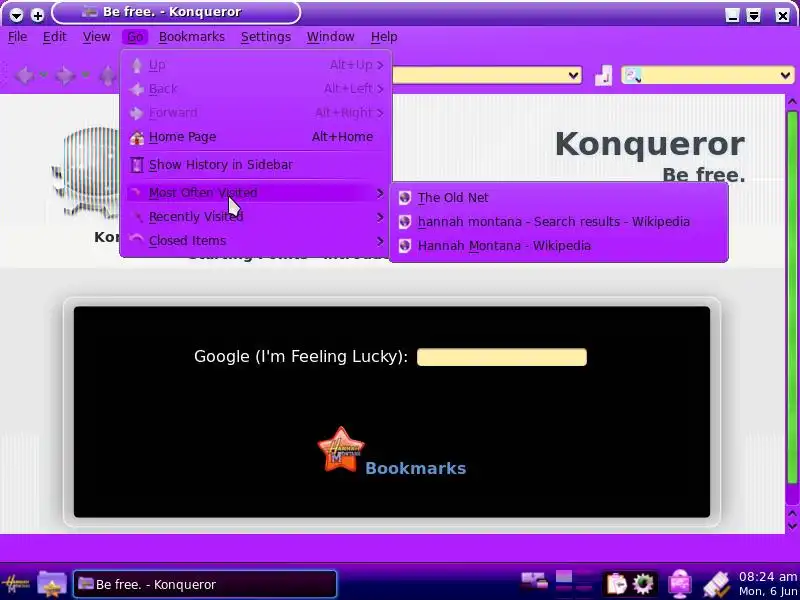Click the Up arrow toolbar icon
800x600 pixels.
(x=108, y=76)
